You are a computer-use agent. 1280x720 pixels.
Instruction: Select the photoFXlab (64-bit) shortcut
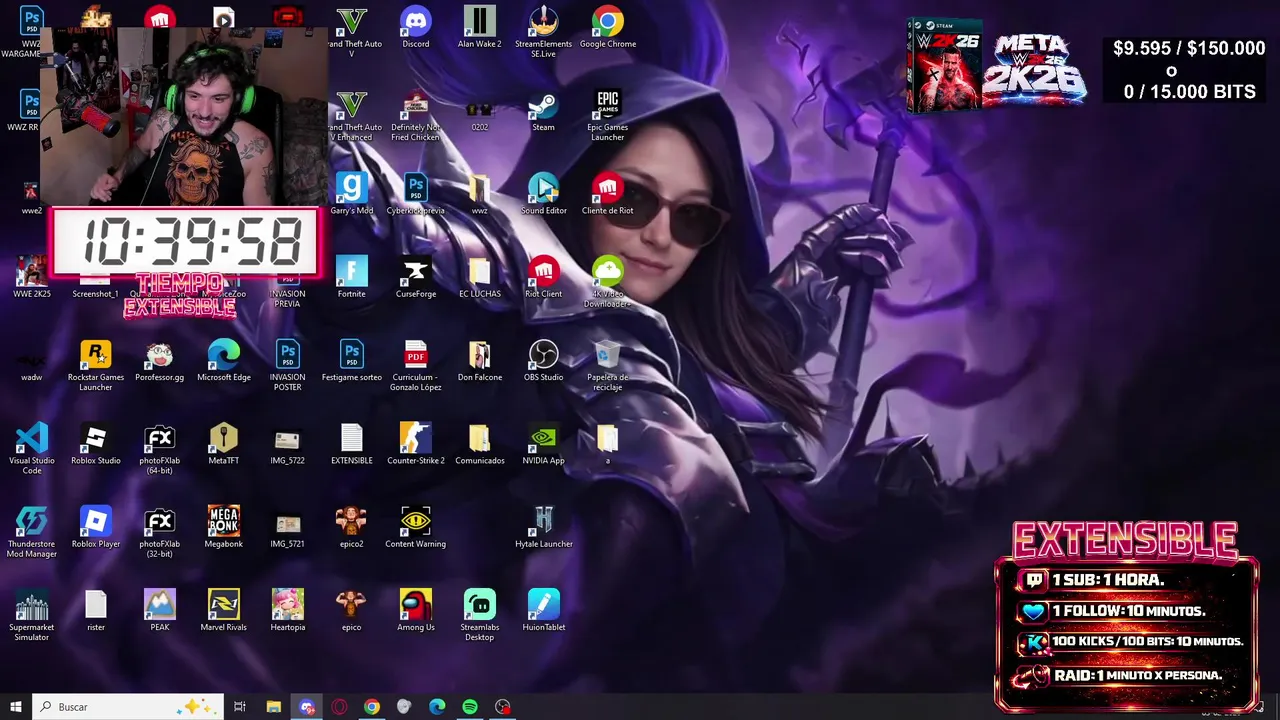coord(159,448)
